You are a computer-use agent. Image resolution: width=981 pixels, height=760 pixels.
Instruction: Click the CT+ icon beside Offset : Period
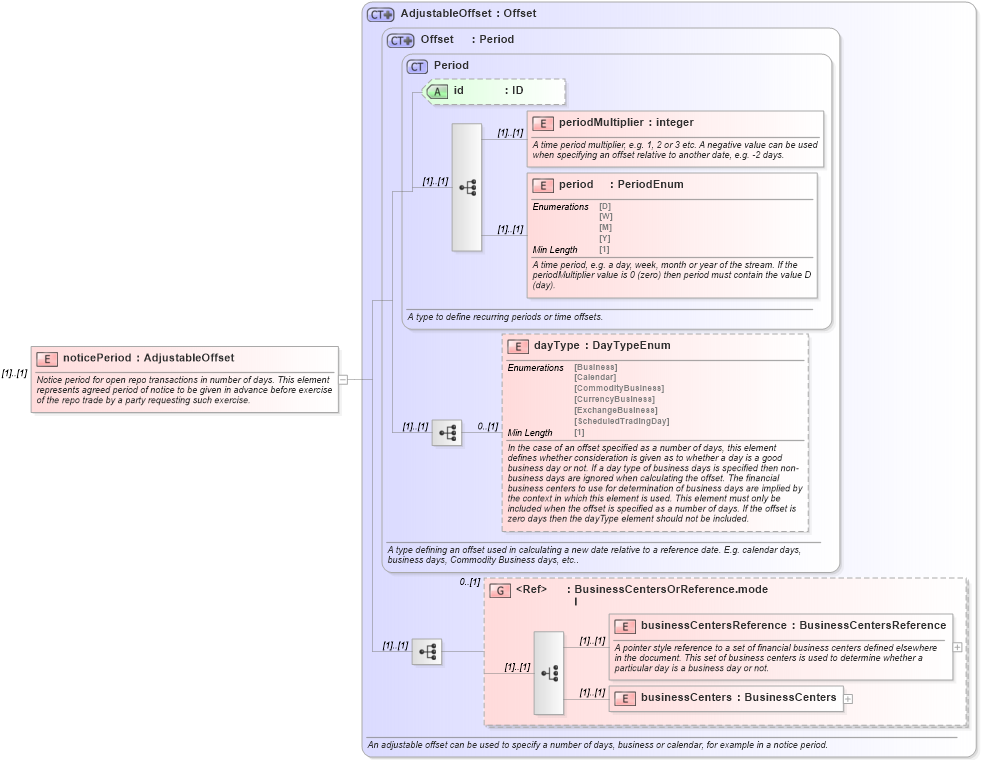pos(400,41)
